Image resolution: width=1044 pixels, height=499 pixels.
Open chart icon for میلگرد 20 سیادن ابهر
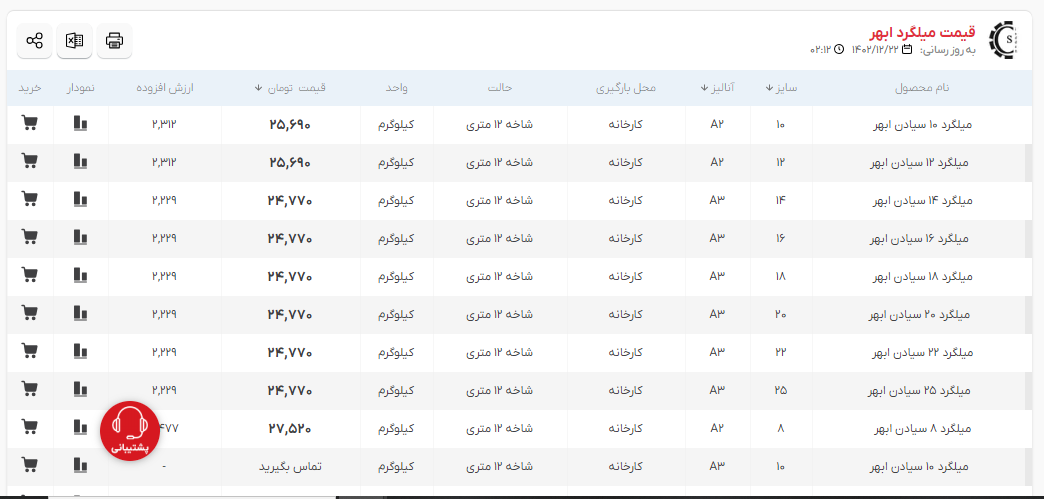click(81, 314)
